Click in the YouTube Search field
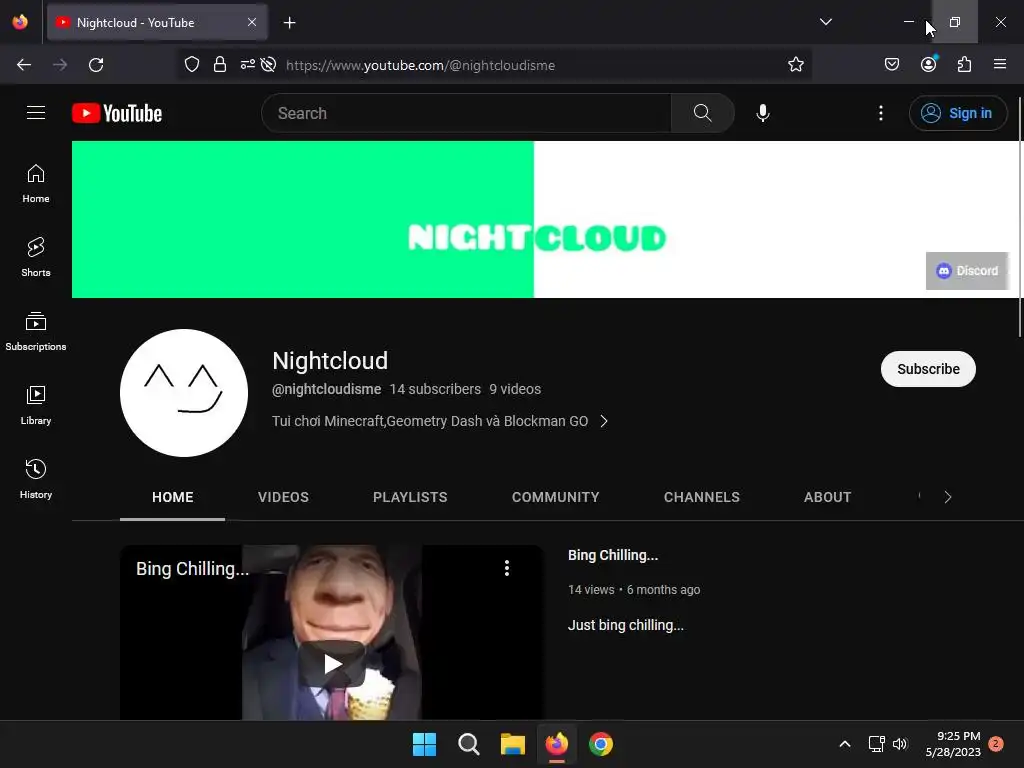The width and height of the screenshot is (1024, 768). [466, 113]
